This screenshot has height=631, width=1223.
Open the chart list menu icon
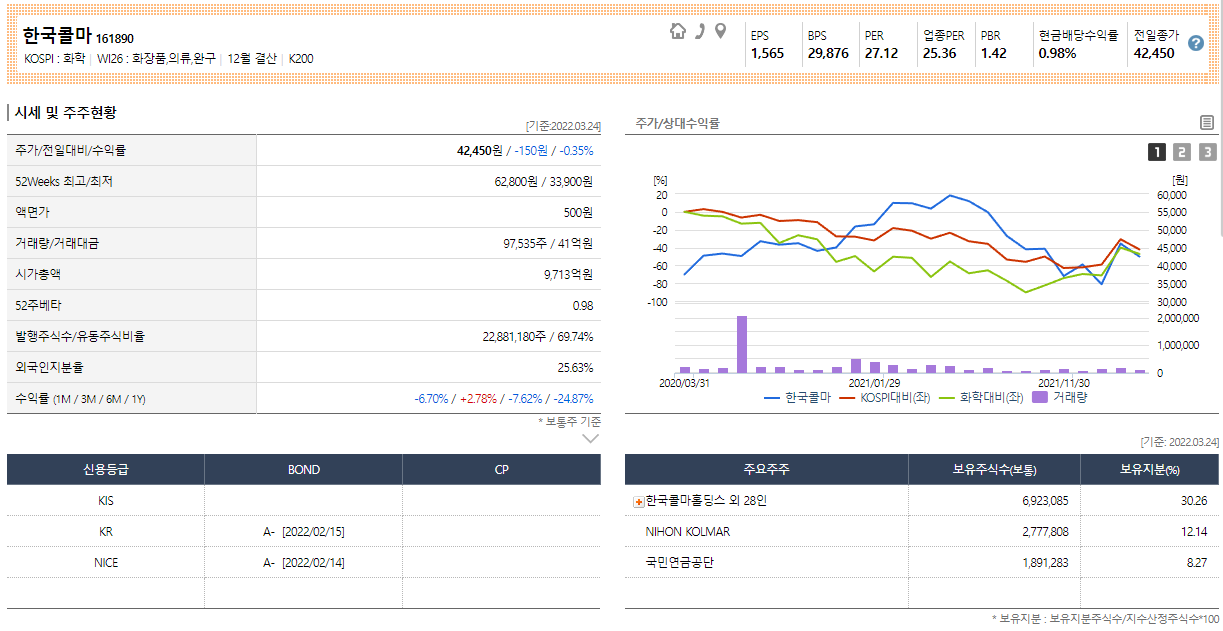coord(1207,123)
